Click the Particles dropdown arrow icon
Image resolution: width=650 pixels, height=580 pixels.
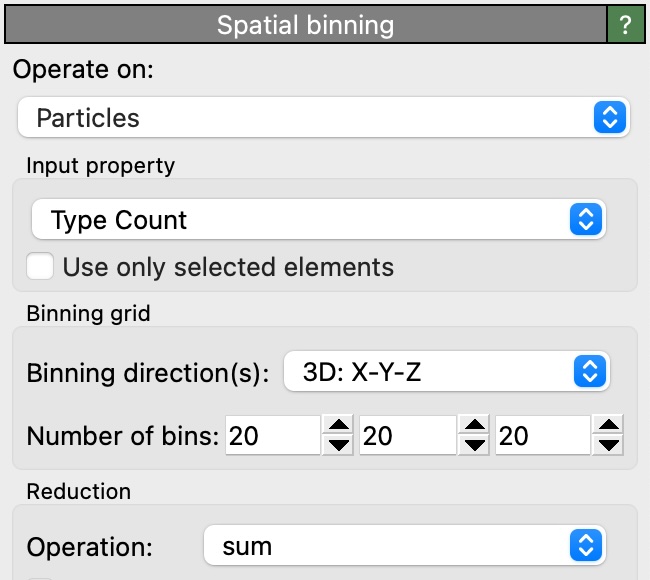coord(608,118)
